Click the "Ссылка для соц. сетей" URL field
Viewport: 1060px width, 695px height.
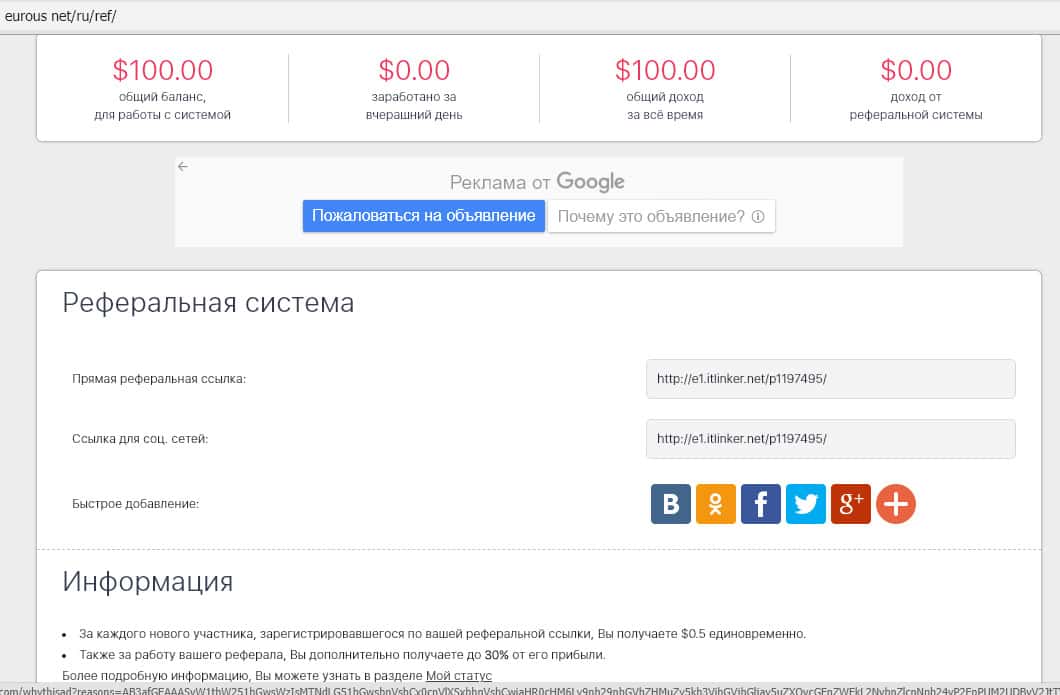coord(830,438)
